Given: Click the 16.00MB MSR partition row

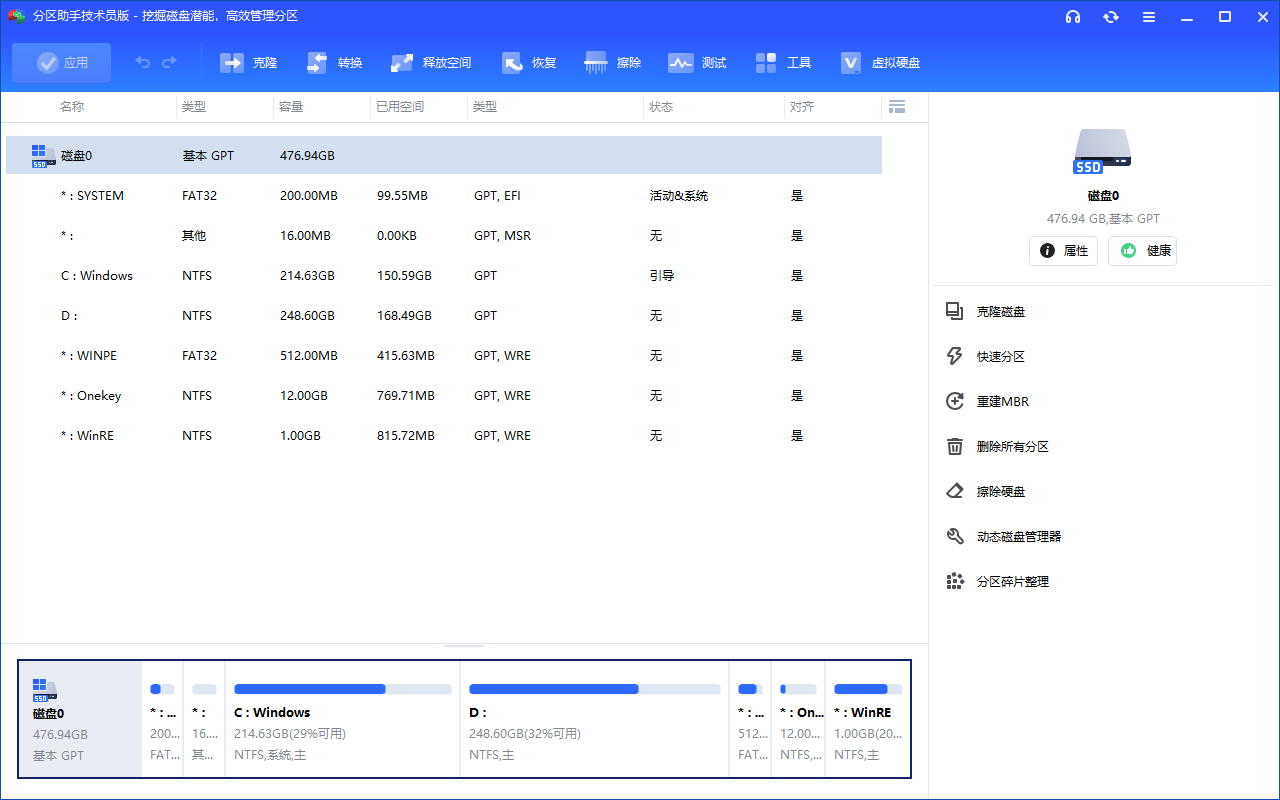Looking at the screenshot, I should (x=444, y=236).
